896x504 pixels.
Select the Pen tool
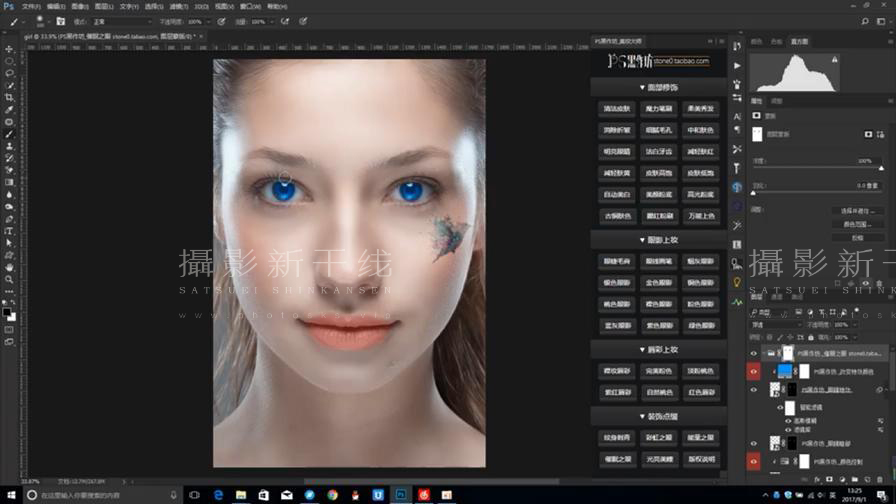click(9, 219)
